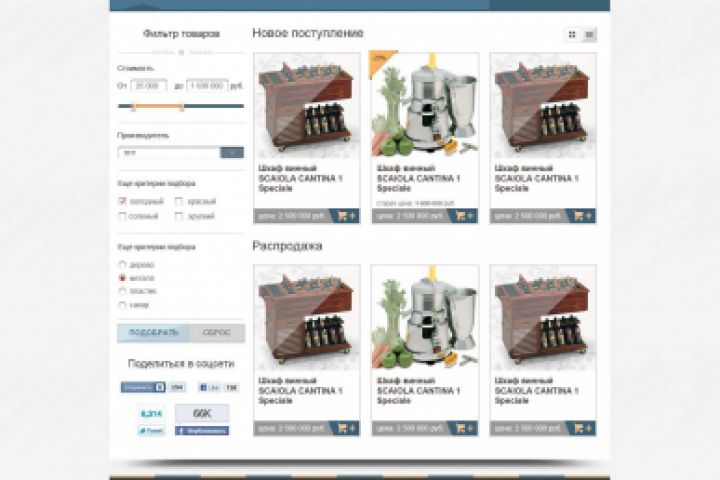Click the 'СБРОС' reset button
Image resolution: width=720 pixels, height=480 pixels.
point(217,333)
